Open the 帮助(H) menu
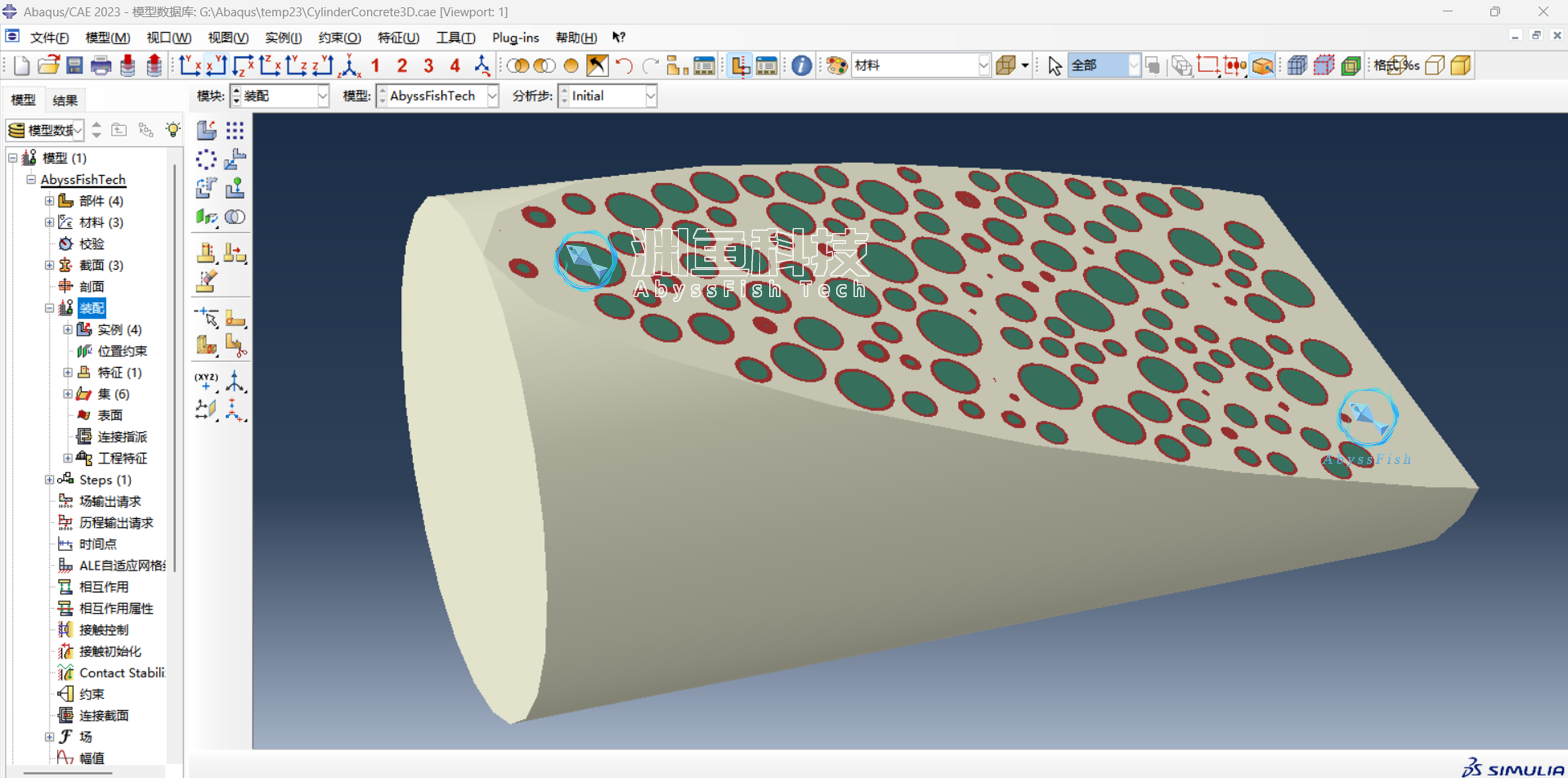The image size is (1568, 778). point(576,38)
